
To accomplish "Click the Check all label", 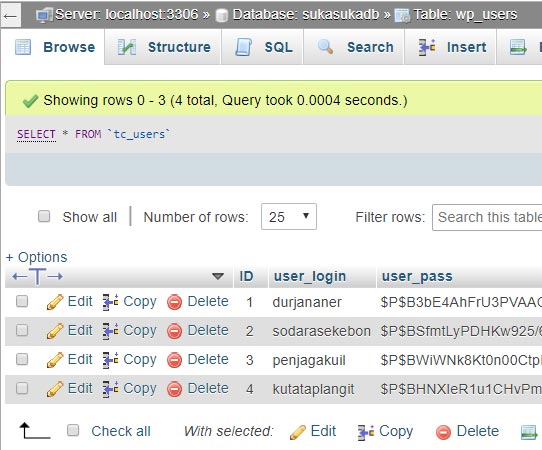I will pyautogui.click(x=121, y=431).
